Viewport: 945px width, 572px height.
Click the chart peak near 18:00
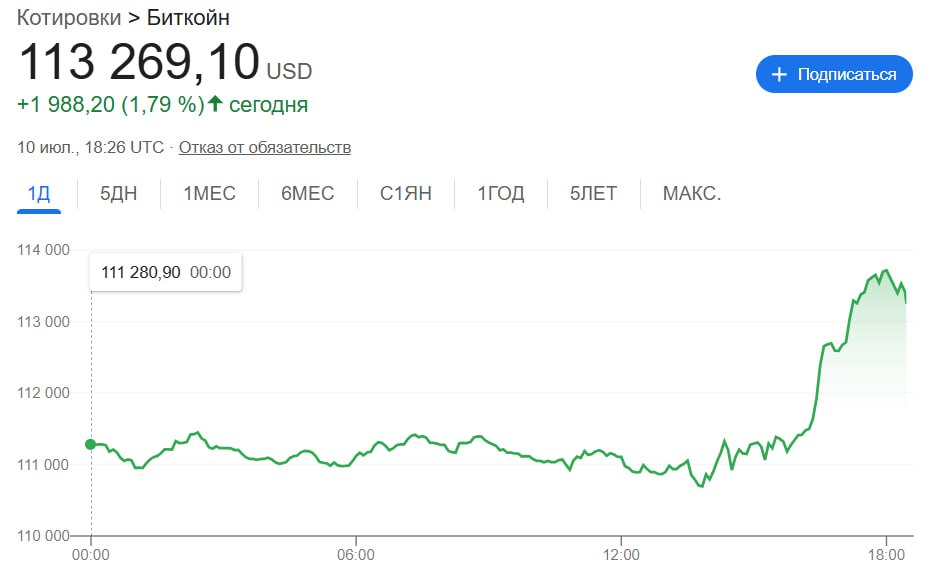pyautogui.click(x=886, y=270)
